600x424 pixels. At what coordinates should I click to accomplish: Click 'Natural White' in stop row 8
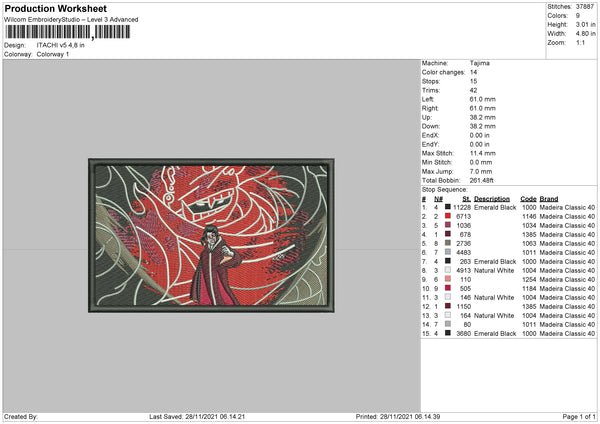[494, 271]
